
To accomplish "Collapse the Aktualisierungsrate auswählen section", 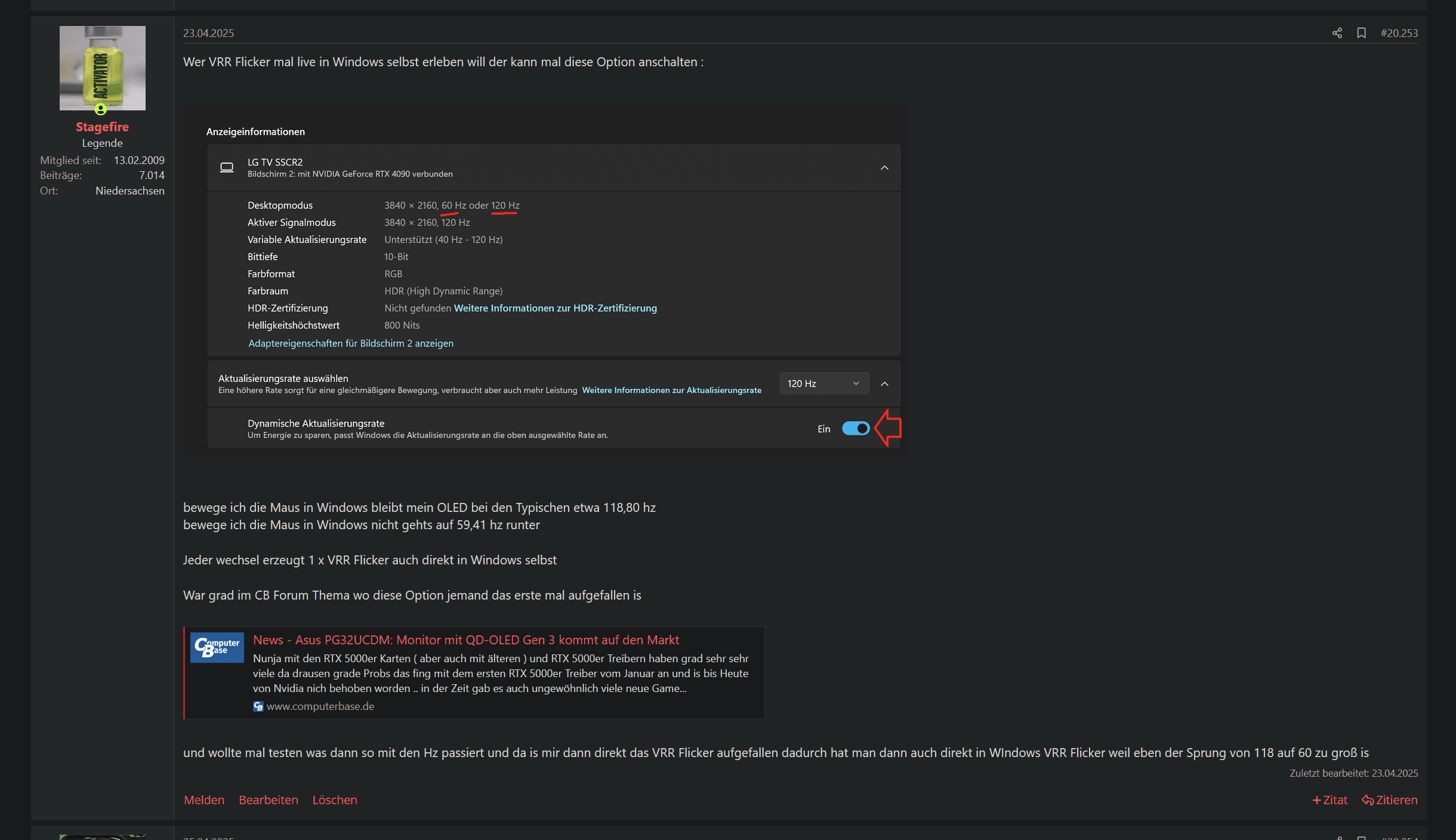I will click(884, 384).
